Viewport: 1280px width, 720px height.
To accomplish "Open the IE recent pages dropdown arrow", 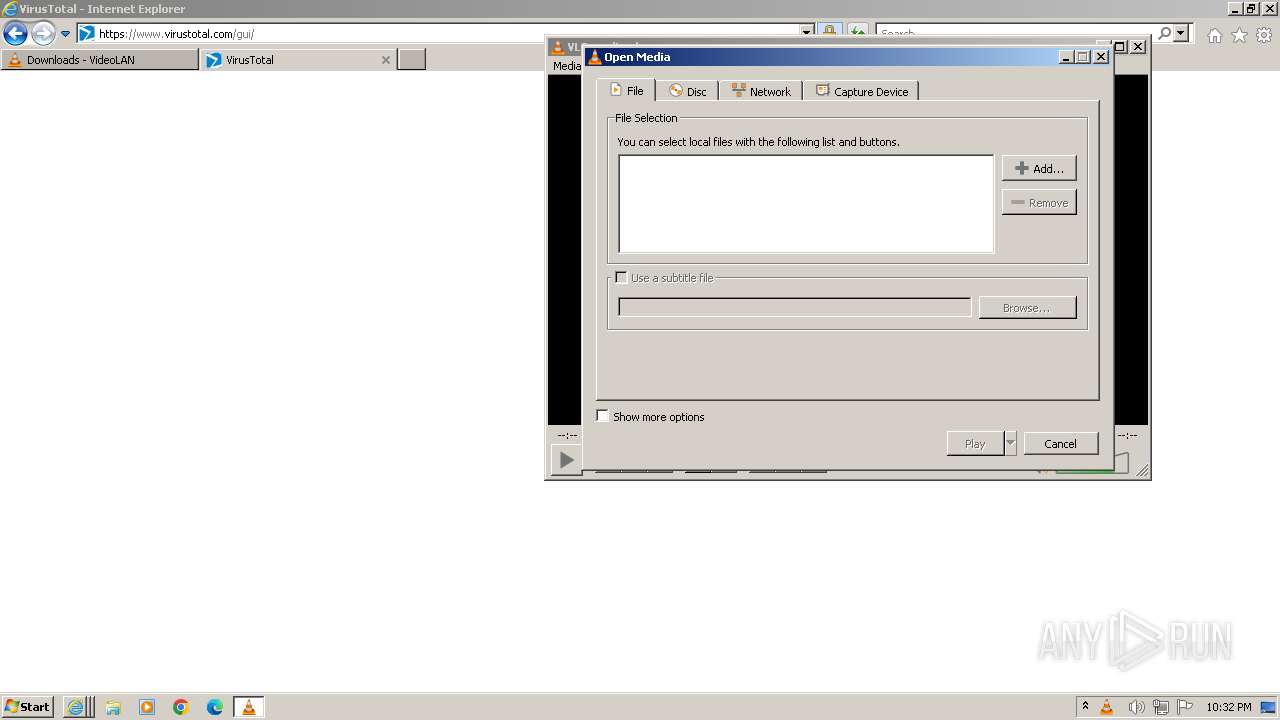I will (x=65, y=33).
